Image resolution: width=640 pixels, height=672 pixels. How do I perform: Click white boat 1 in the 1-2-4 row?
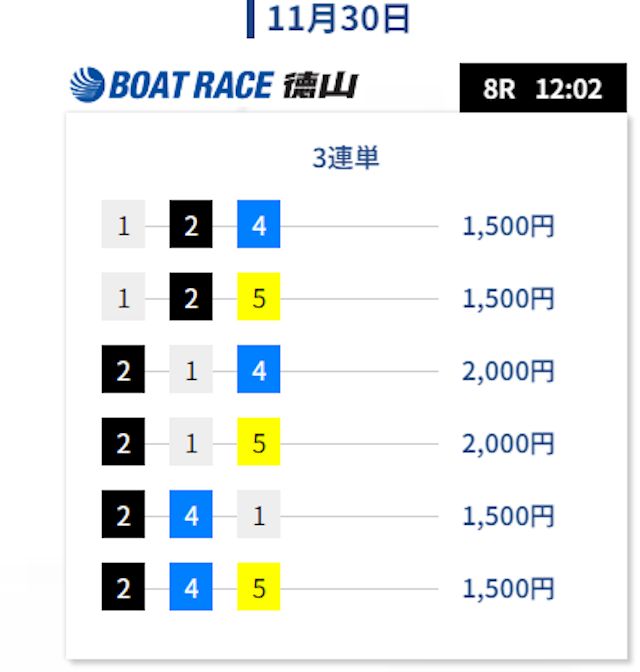coord(123,224)
